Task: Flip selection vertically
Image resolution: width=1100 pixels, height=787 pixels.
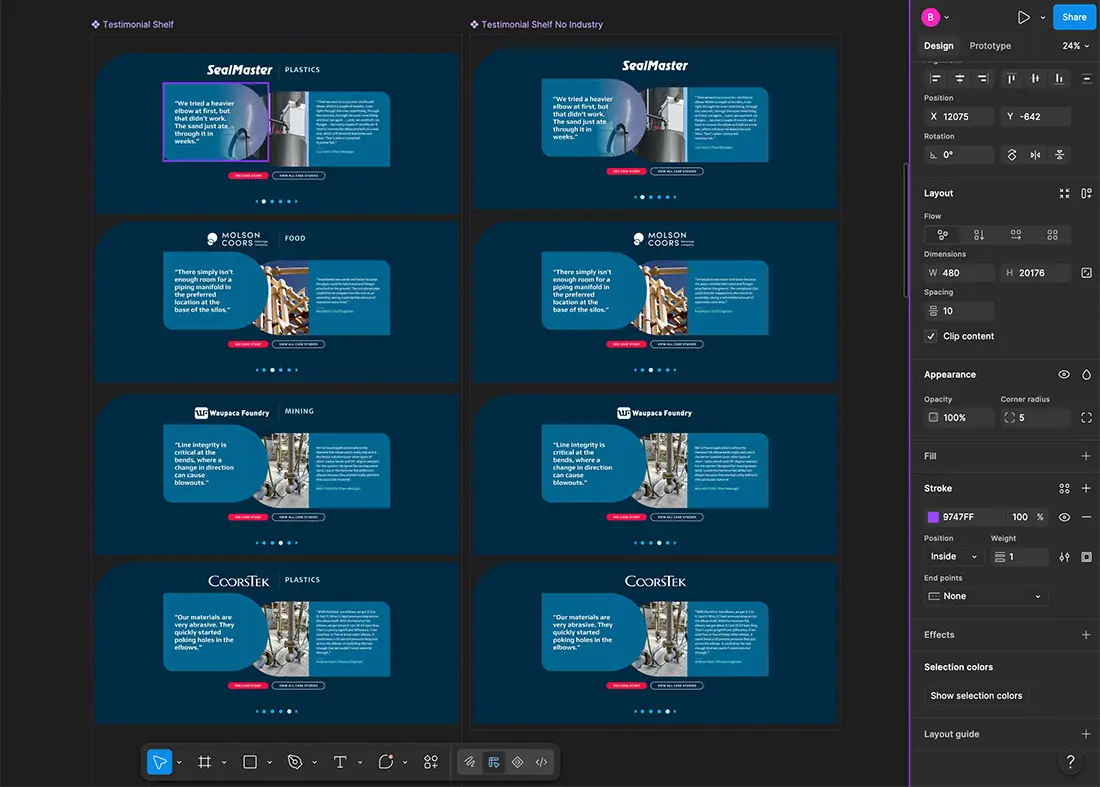Action: (x=1059, y=155)
